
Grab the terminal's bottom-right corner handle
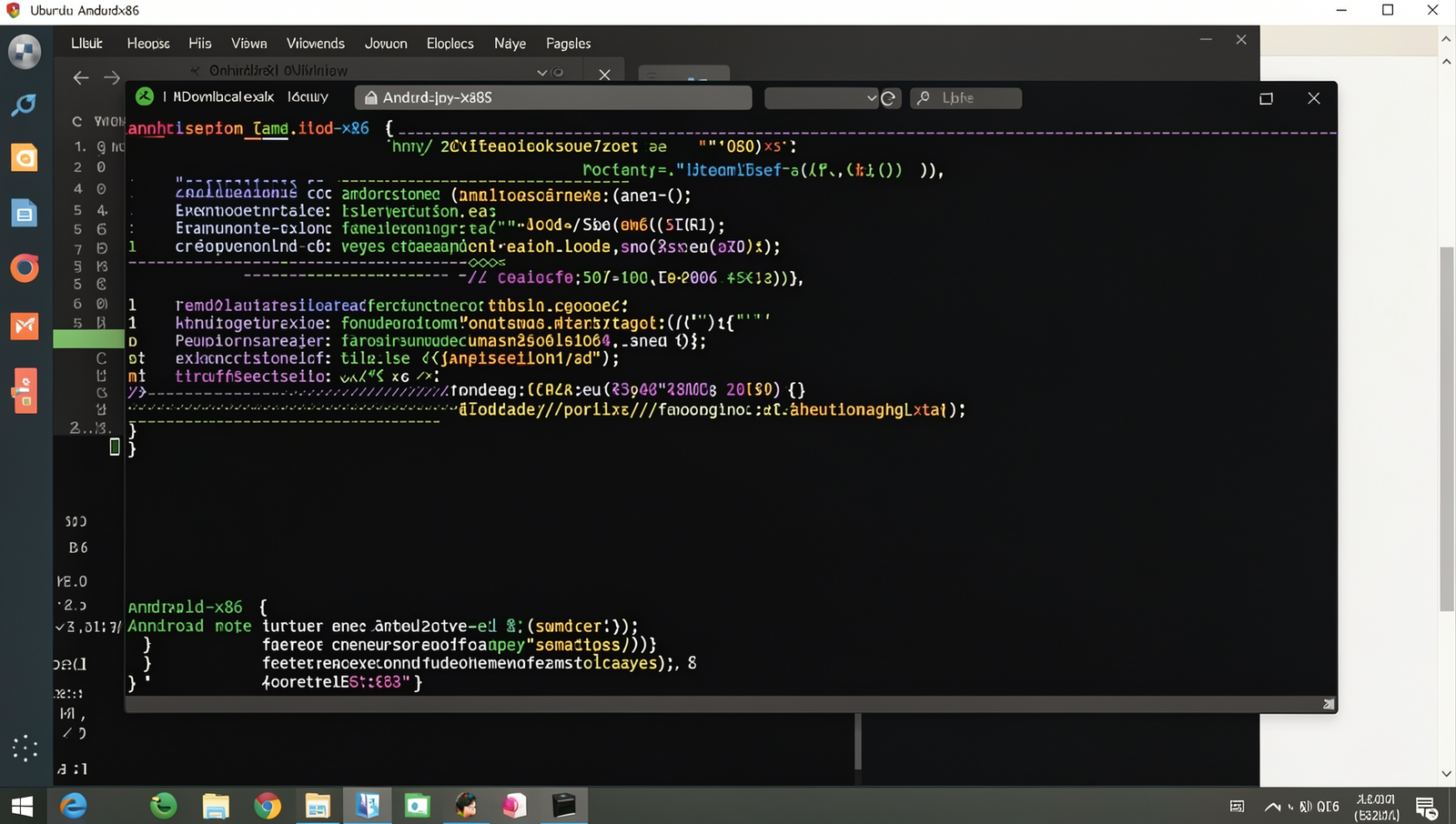click(x=1329, y=704)
